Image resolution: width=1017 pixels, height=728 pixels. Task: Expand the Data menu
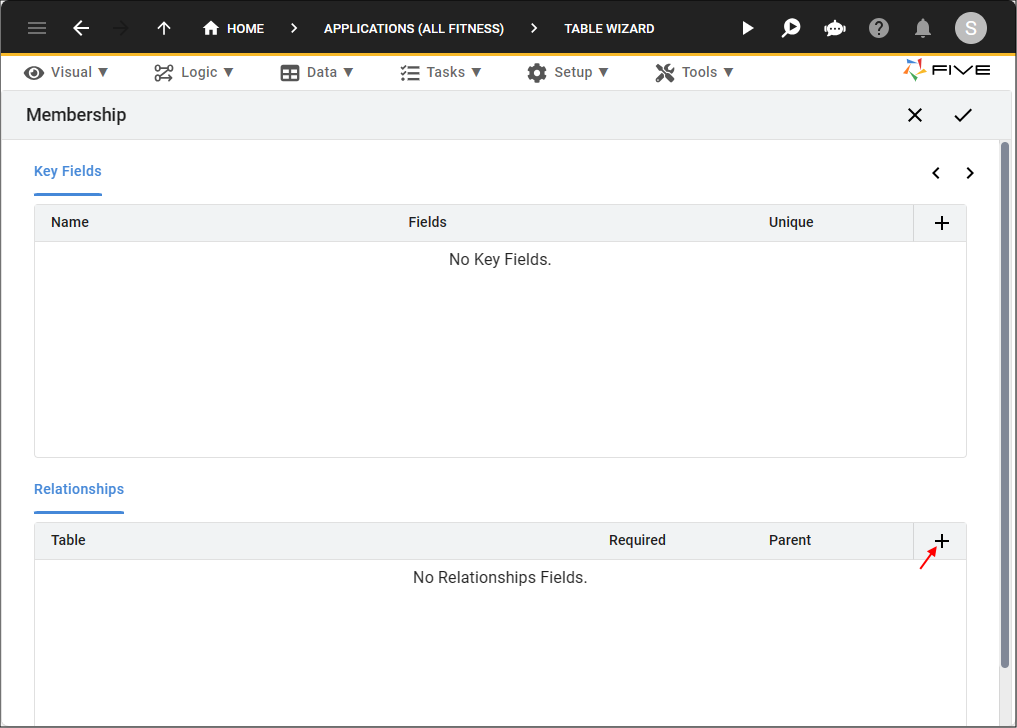tap(317, 72)
